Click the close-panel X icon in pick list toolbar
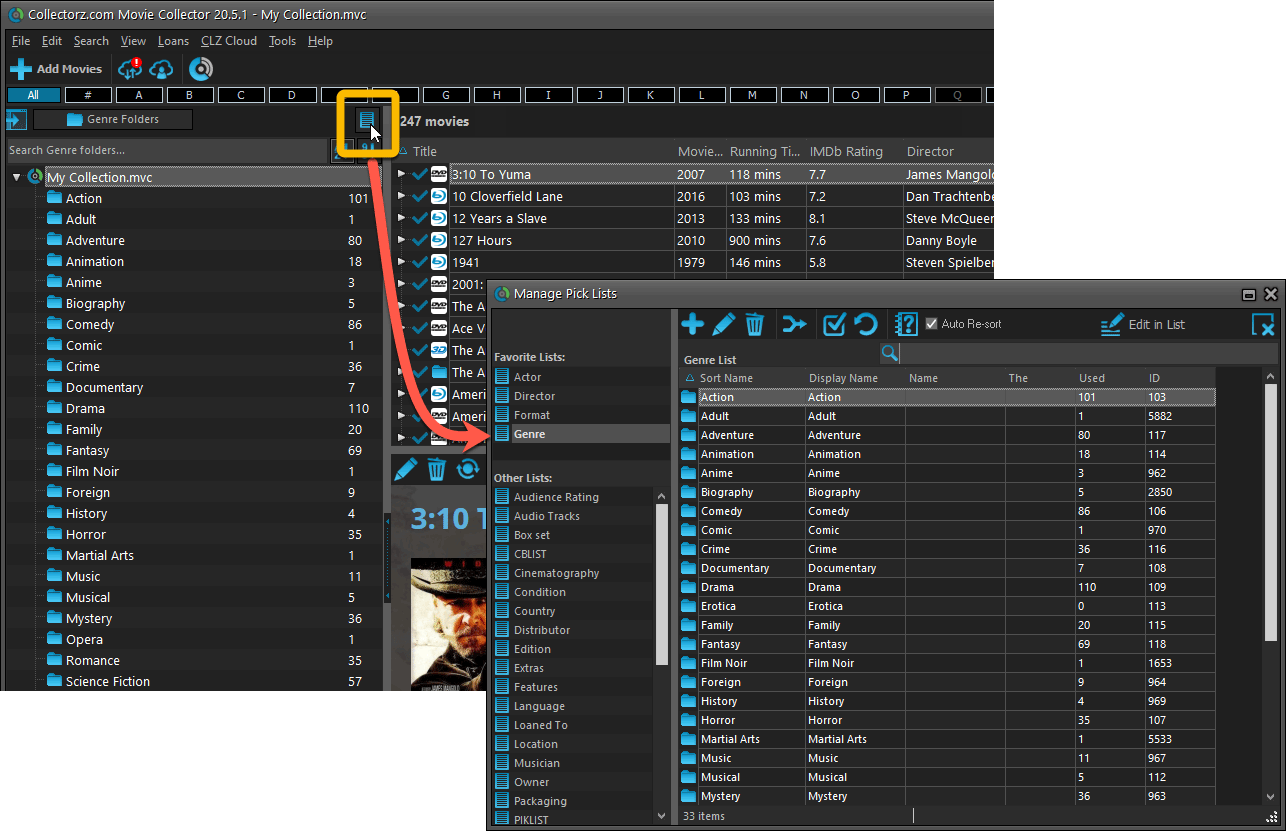The image size is (1286, 831). (1262, 324)
